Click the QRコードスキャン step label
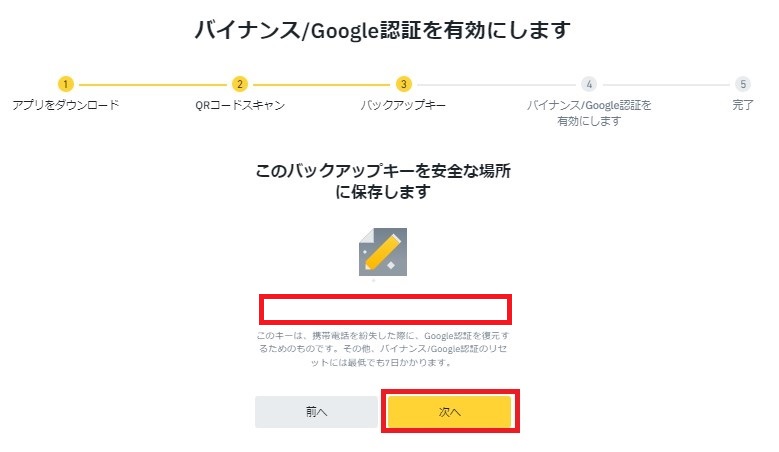779x452 pixels. coord(240,105)
